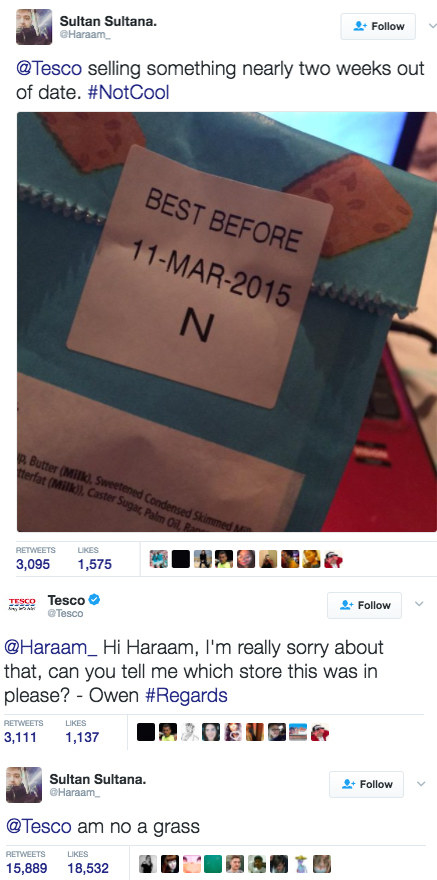
Task: Follow Sultan Sultana from the bottom tweet
Action: 366,784
